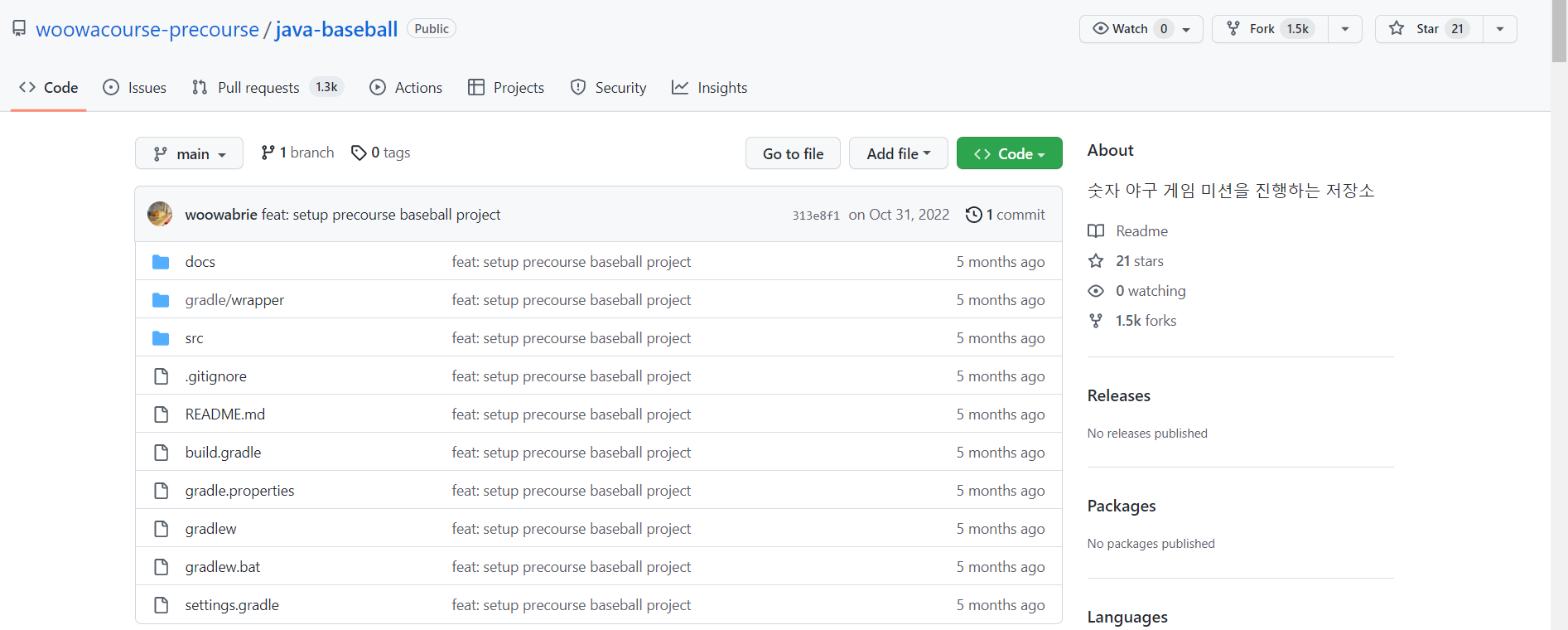The width and height of the screenshot is (1568, 630).
Task: Click the gradlew.bat file icon
Action: coord(162,567)
